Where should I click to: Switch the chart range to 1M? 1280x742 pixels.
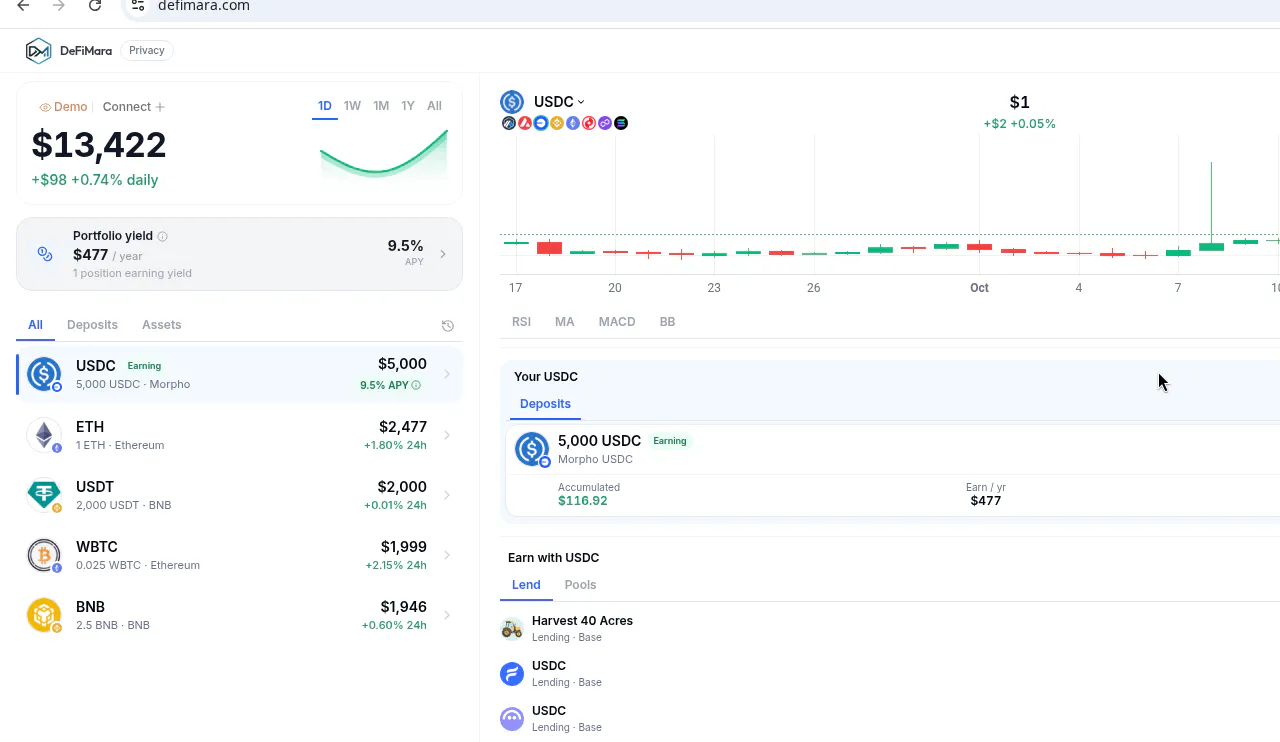[381, 106]
